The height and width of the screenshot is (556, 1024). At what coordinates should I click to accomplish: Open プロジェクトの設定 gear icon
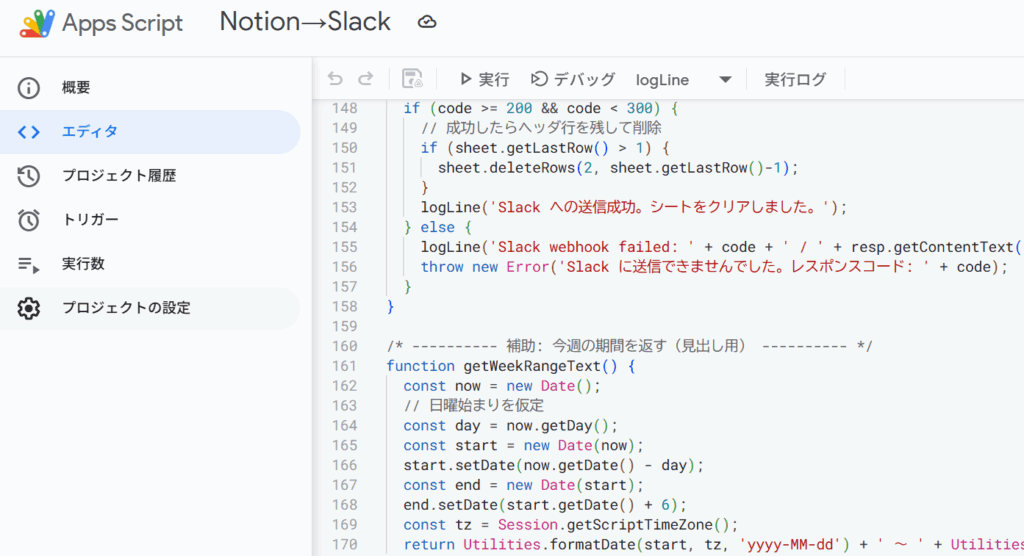tap(29, 308)
